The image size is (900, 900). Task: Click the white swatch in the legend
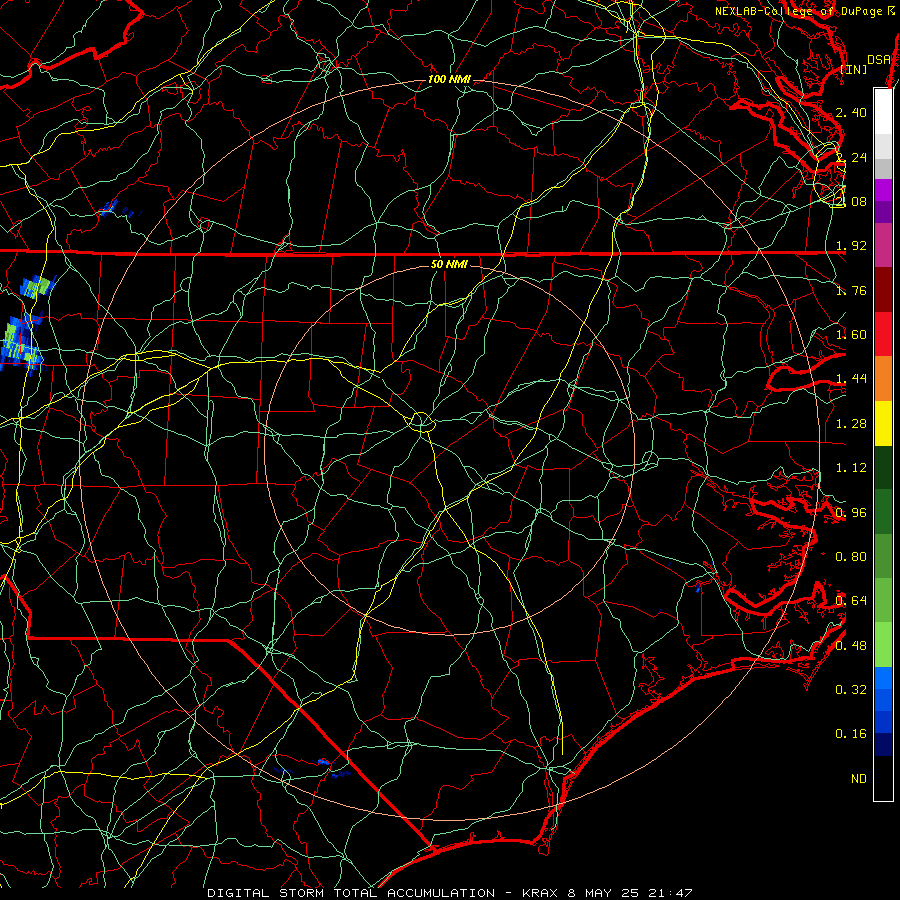pyautogui.click(x=883, y=112)
